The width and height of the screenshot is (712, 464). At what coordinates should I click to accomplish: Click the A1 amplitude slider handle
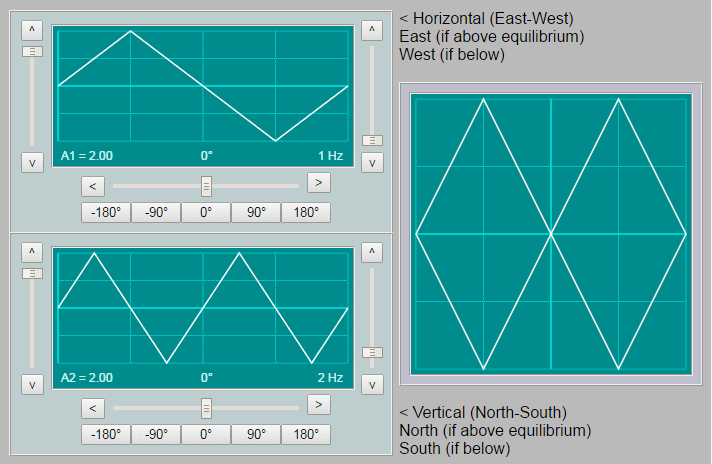(32, 51)
